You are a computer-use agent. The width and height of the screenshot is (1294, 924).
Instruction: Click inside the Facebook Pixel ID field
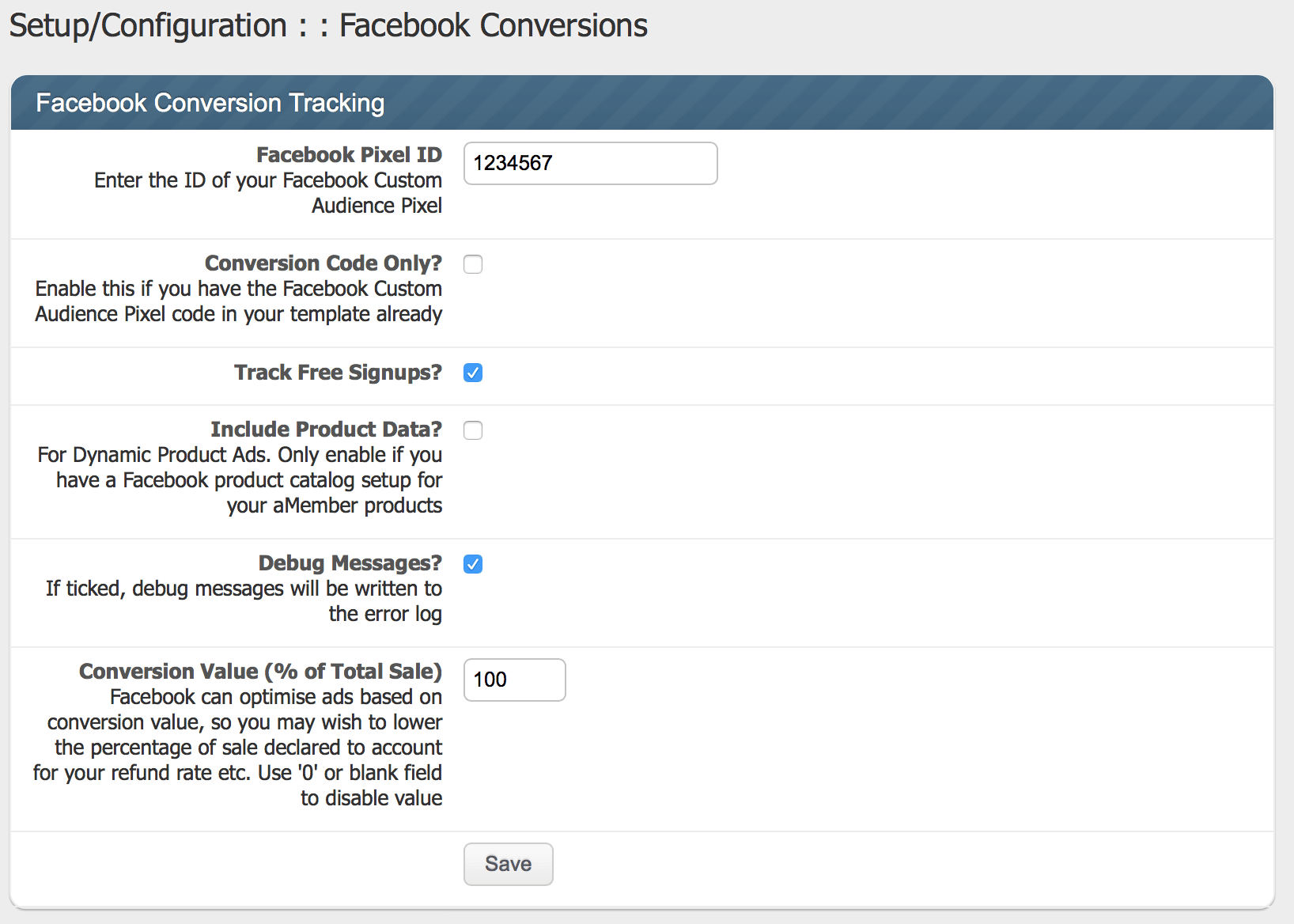pyautogui.click(x=590, y=163)
